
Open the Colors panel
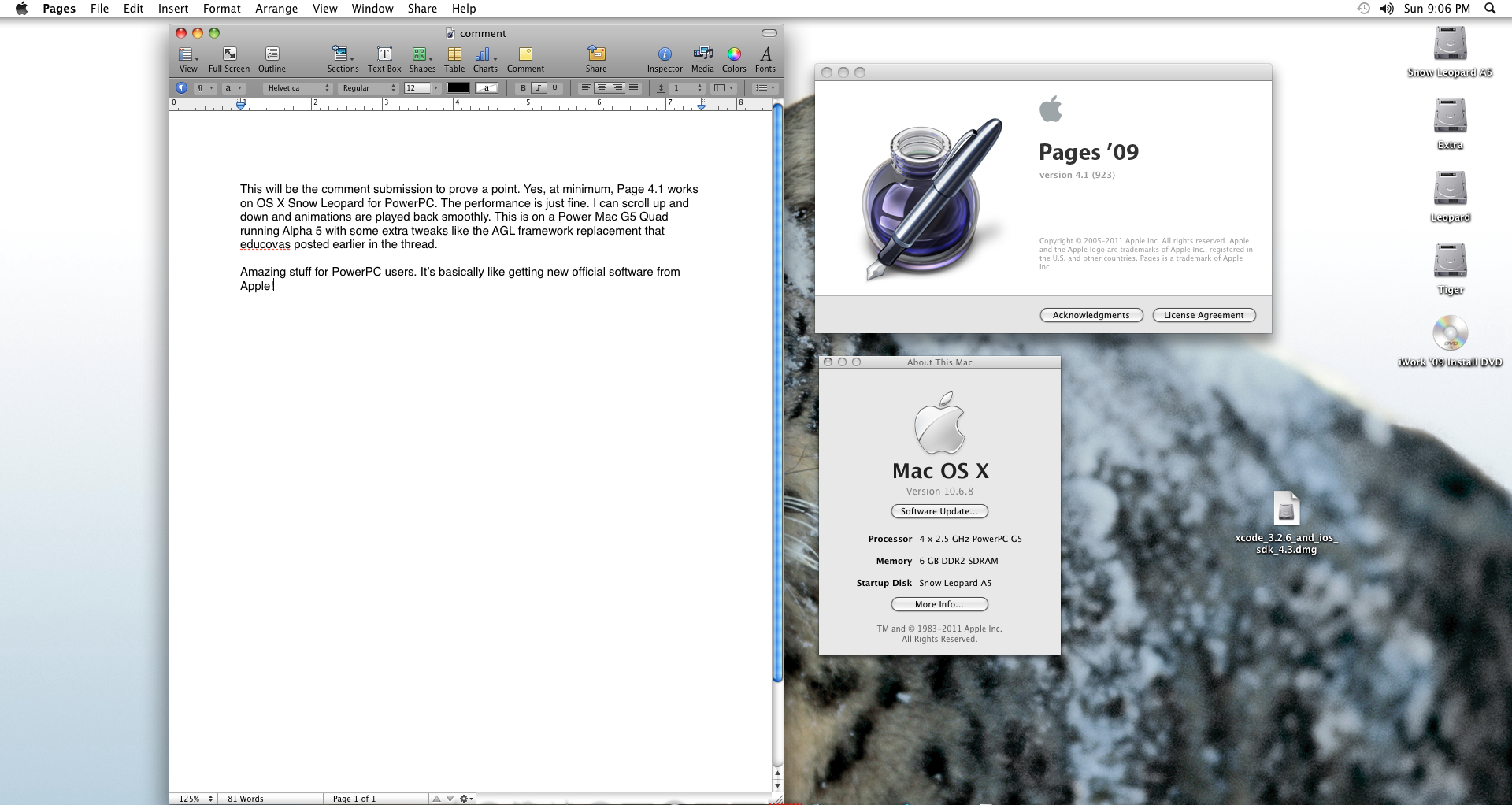point(734,59)
